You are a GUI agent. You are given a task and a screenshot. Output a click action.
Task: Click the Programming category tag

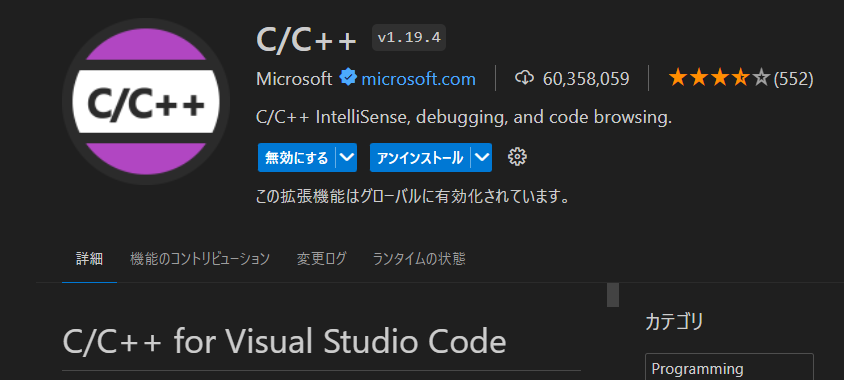729,369
